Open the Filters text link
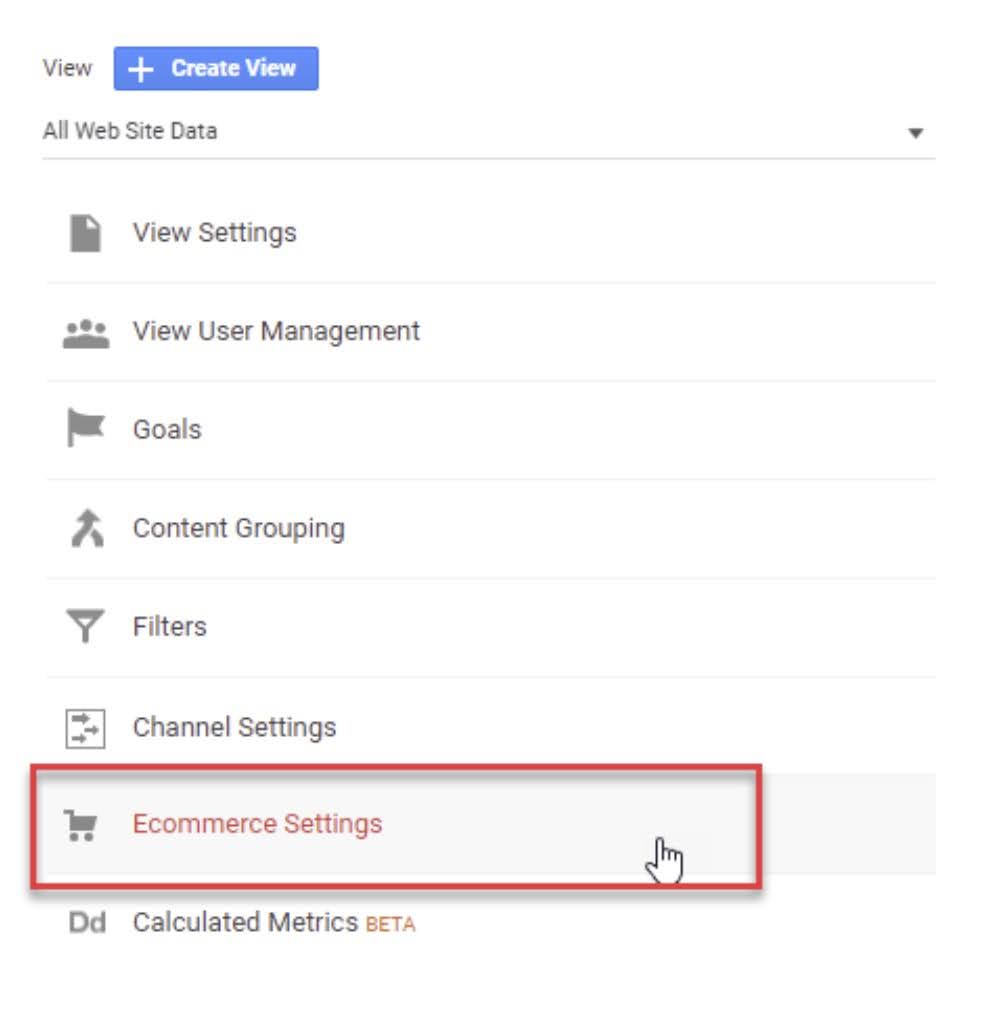The height and width of the screenshot is (1034, 988). 170,626
